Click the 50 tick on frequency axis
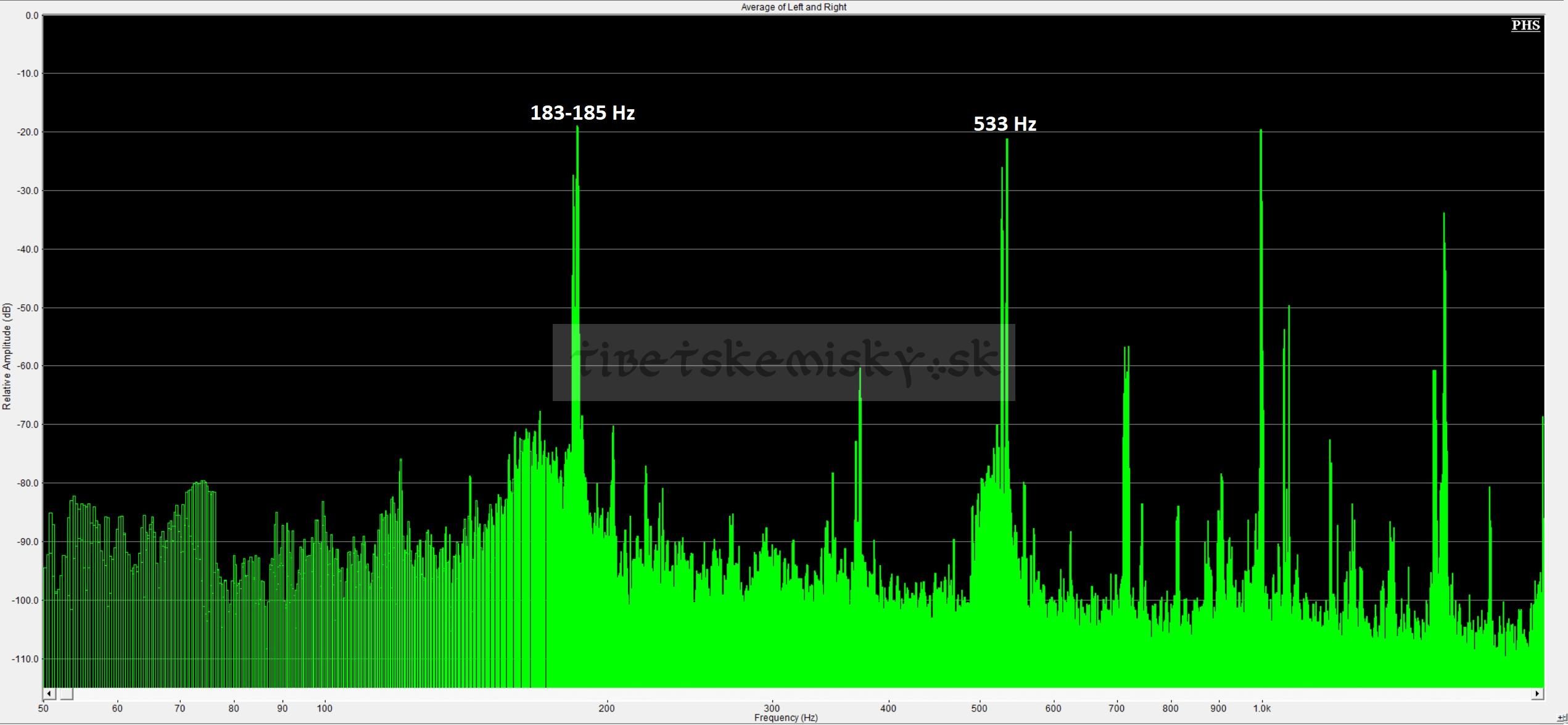This screenshot has height=725, width=1568. click(43, 708)
